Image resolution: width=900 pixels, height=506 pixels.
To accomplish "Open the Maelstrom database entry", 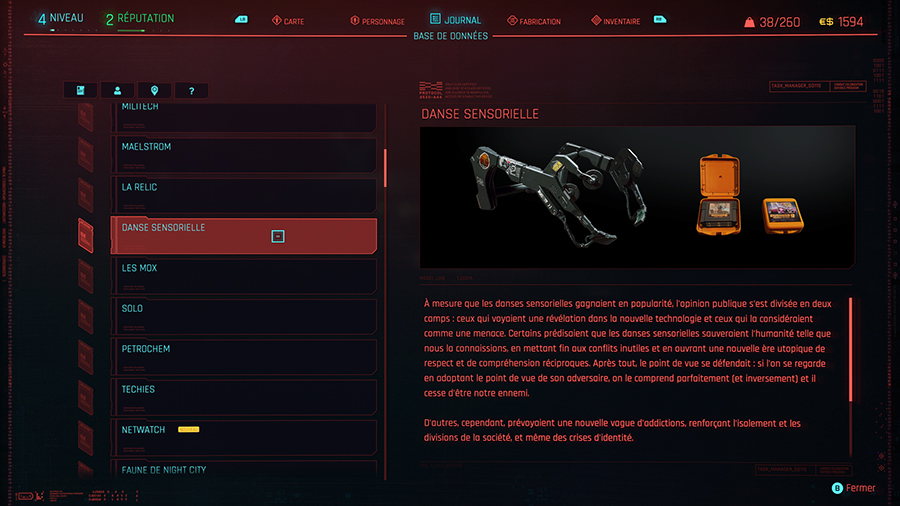I will tap(244, 155).
